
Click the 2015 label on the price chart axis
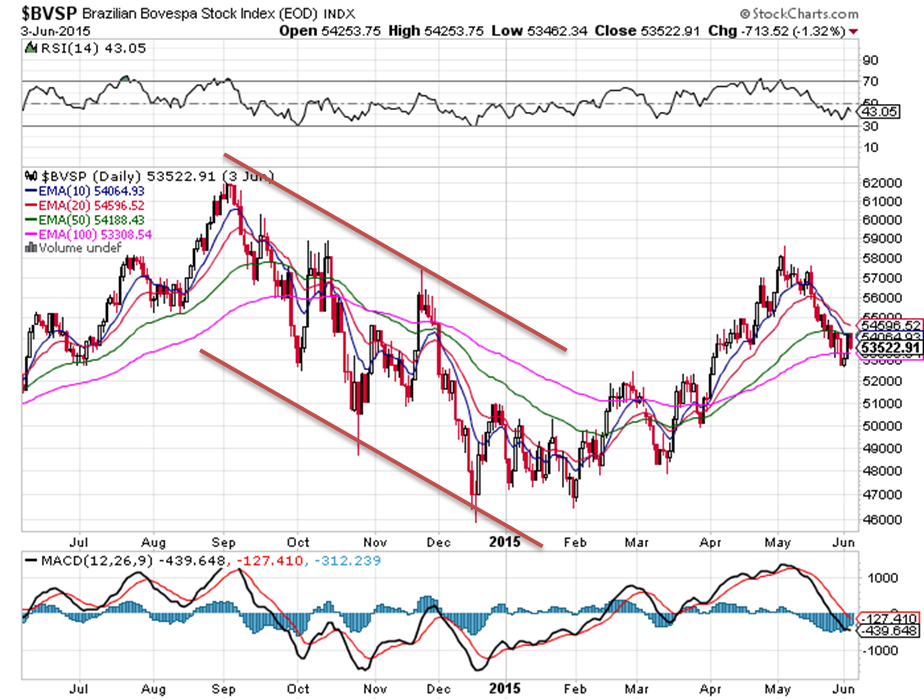click(x=505, y=540)
